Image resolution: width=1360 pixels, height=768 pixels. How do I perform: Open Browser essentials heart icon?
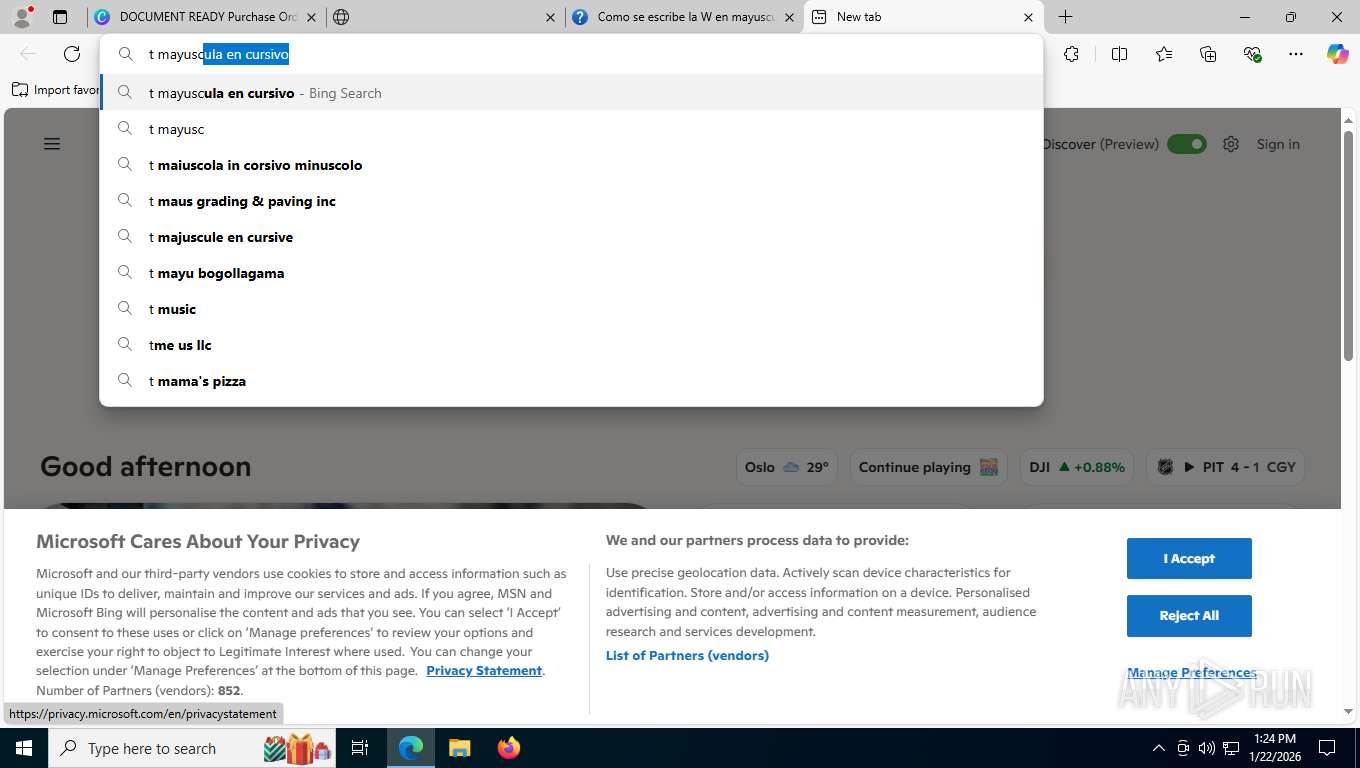pyautogui.click(x=1252, y=54)
